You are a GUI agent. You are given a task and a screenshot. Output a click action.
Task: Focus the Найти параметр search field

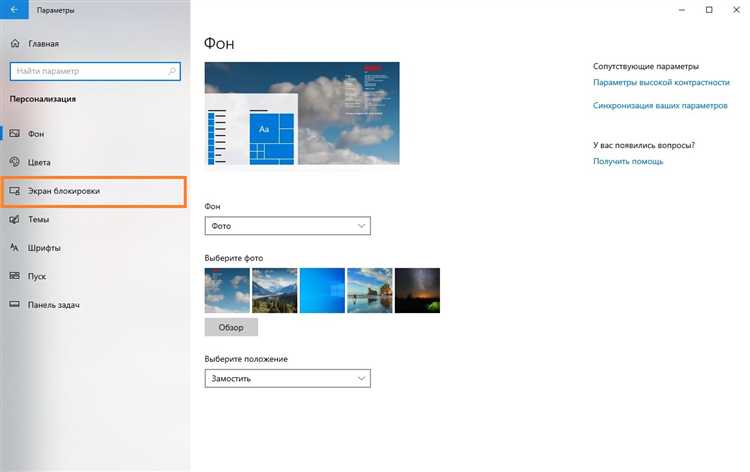point(95,71)
